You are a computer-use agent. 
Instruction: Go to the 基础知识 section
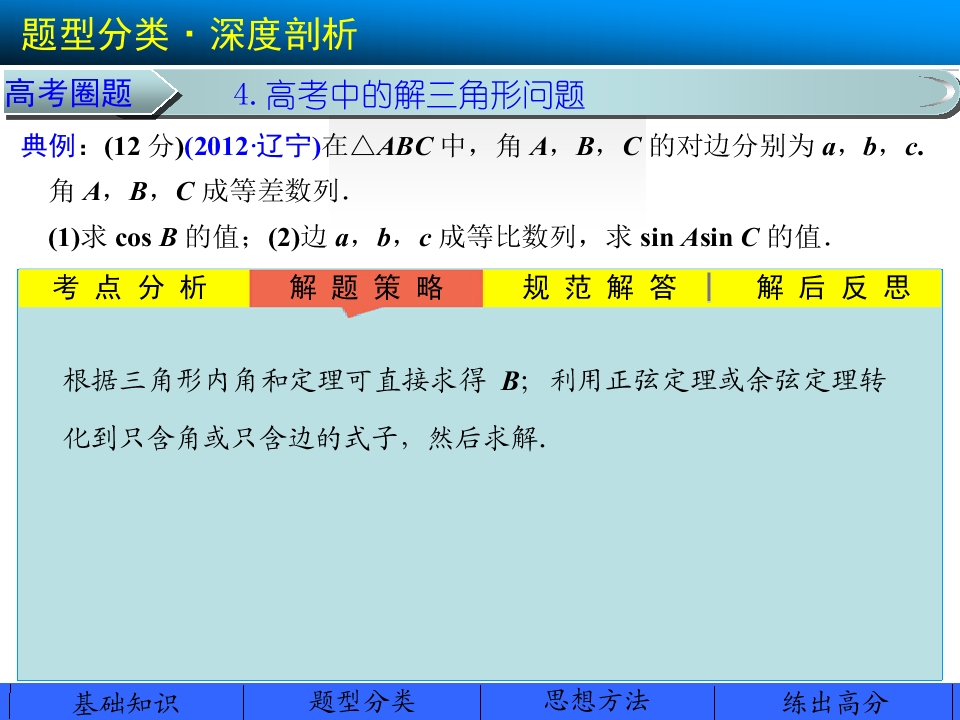(x=126, y=702)
